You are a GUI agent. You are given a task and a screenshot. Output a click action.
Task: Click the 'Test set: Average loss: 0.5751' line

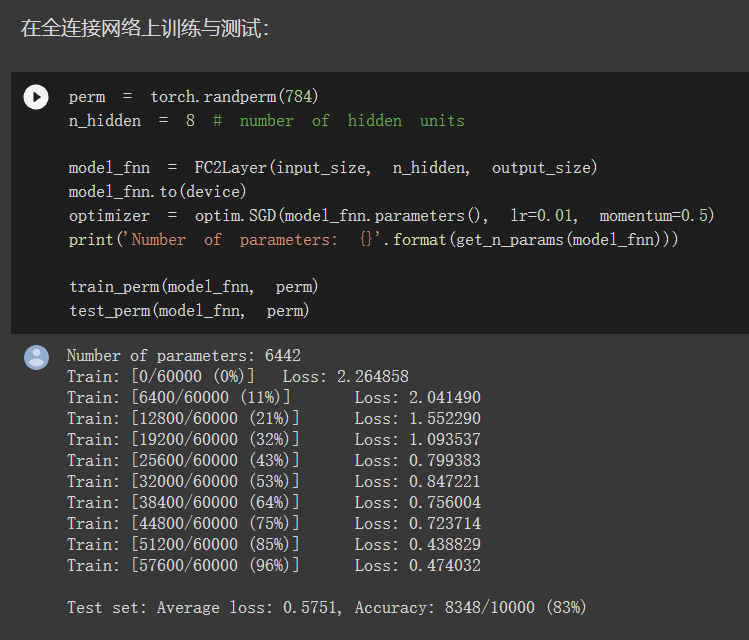click(x=327, y=608)
